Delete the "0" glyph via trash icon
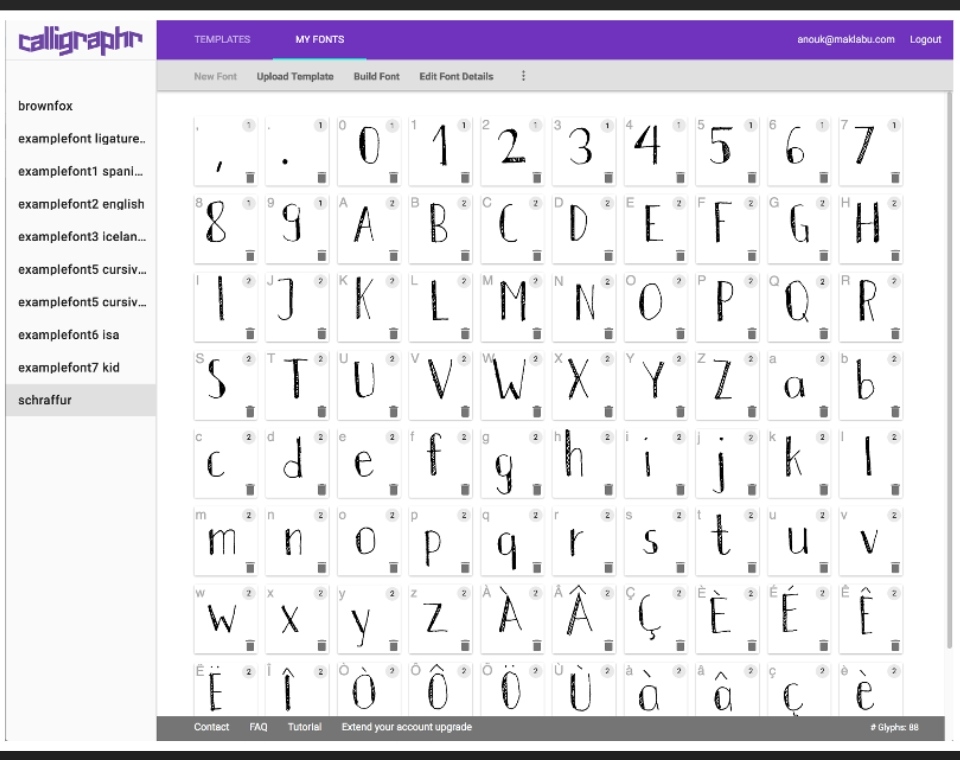The height and width of the screenshot is (760, 960). pyautogui.click(x=393, y=176)
